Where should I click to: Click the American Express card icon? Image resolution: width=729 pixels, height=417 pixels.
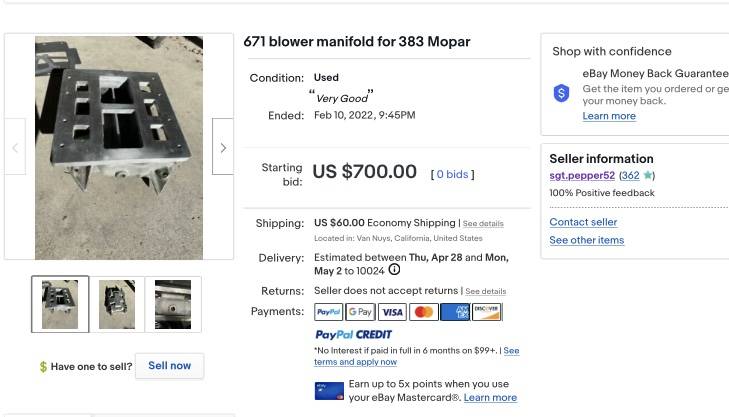point(455,312)
